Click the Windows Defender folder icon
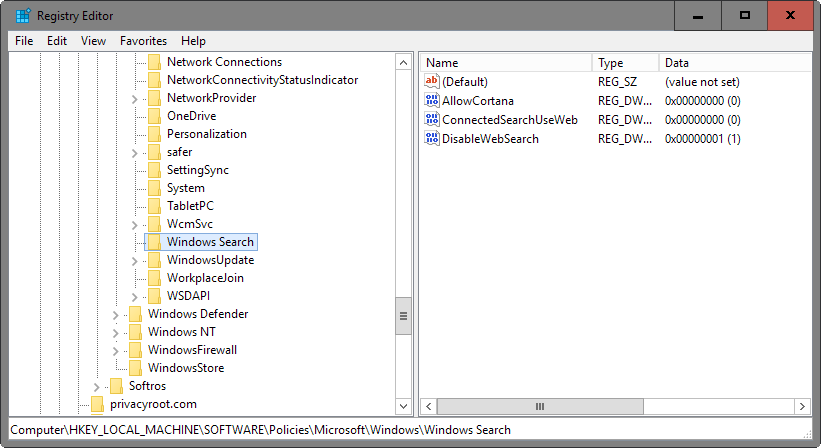This screenshot has height=448, width=821. [x=135, y=314]
